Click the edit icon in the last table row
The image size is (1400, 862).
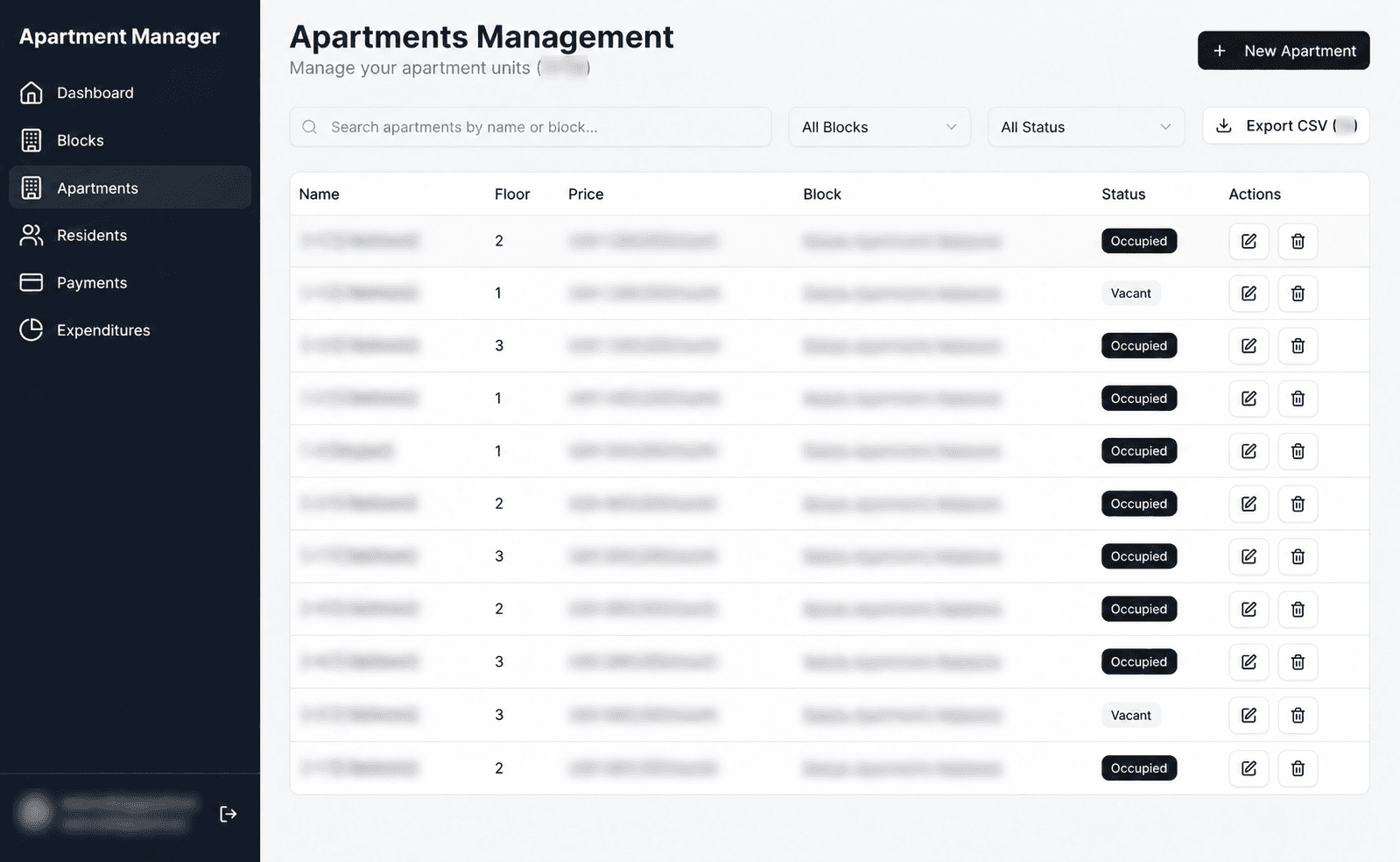(x=1249, y=768)
